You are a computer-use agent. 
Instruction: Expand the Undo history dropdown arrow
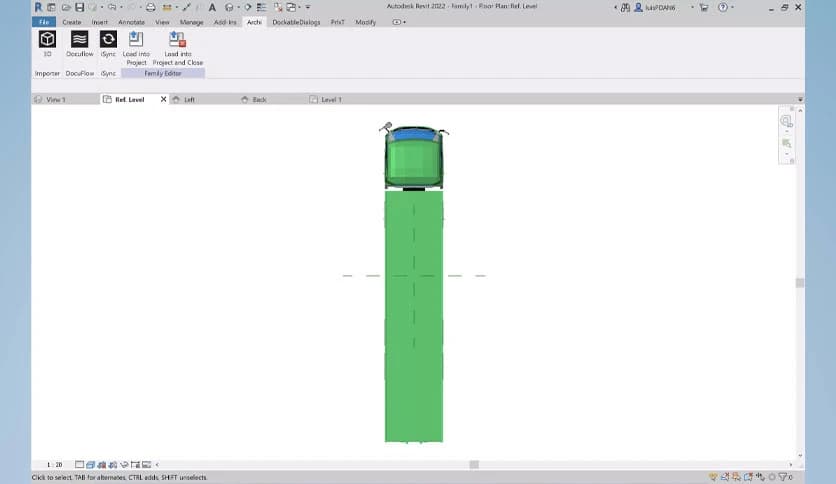(x=122, y=7)
